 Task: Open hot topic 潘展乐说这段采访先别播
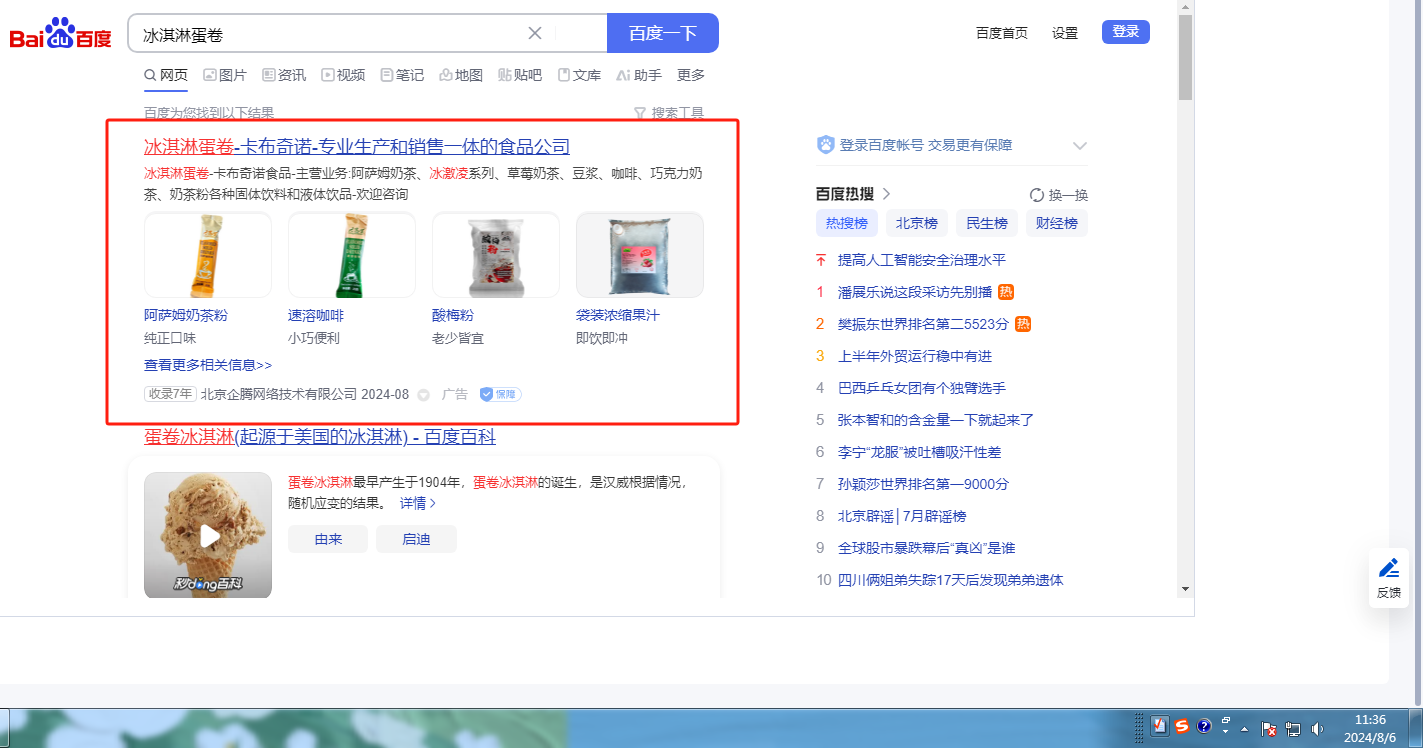tap(915, 292)
